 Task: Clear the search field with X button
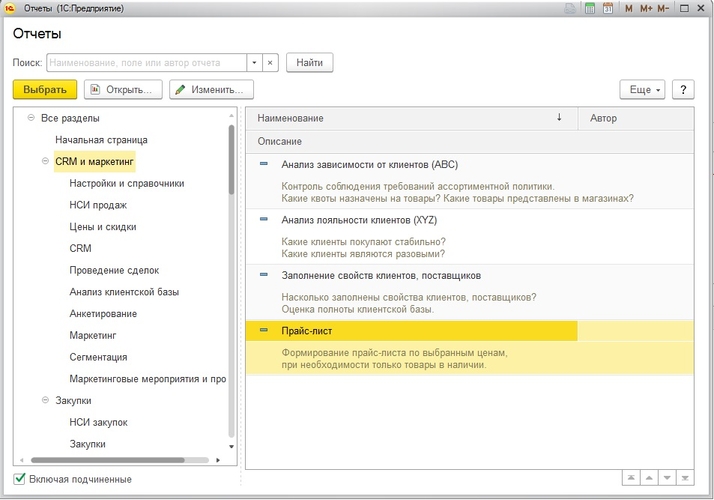click(270, 63)
